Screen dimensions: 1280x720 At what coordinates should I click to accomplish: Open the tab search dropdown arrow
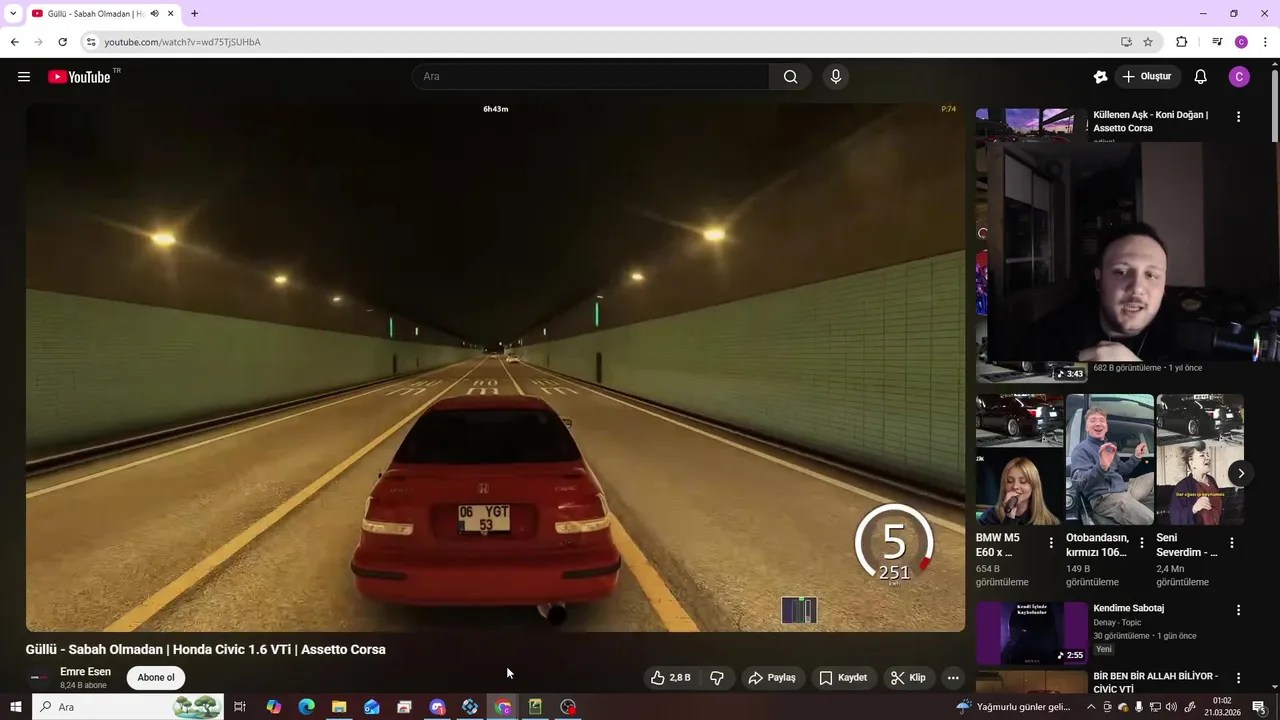click(x=13, y=14)
